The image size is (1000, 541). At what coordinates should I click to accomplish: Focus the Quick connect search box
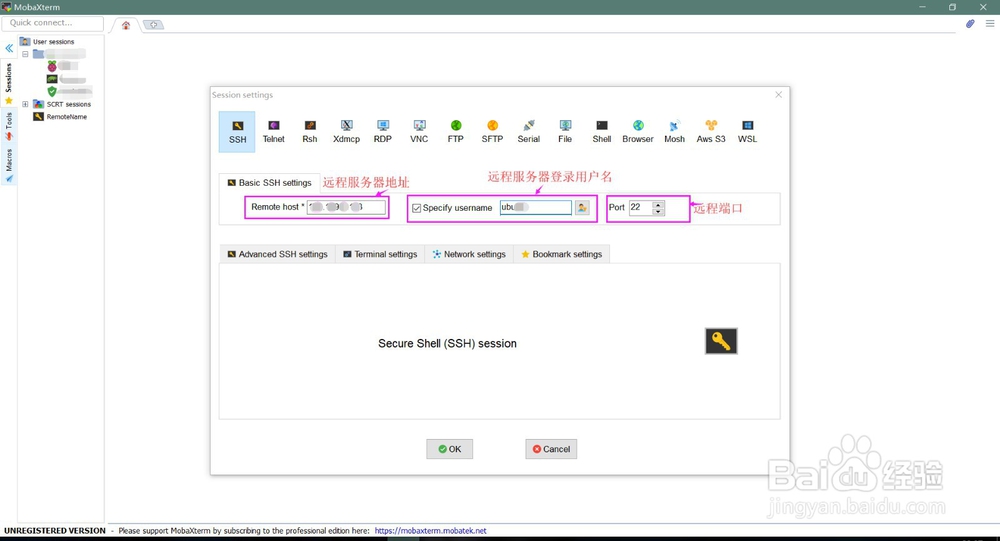coord(53,23)
